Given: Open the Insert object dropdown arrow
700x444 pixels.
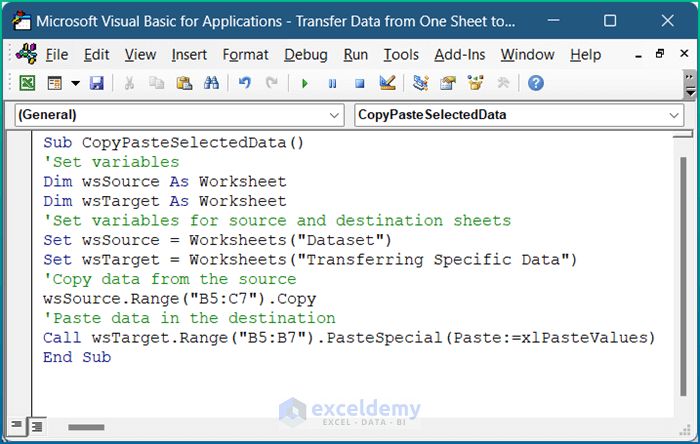Looking at the screenshot, I should [x=75, y=83].
